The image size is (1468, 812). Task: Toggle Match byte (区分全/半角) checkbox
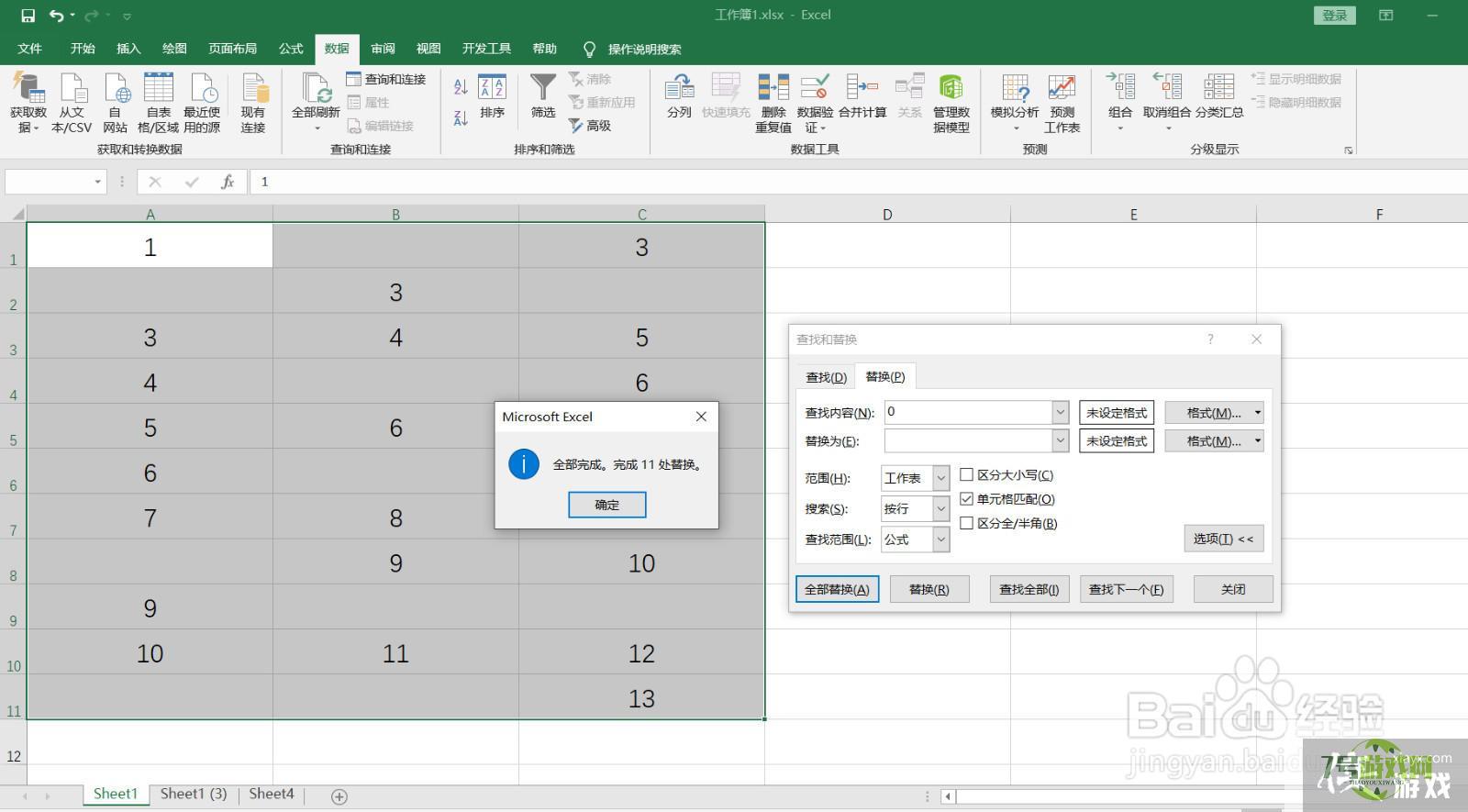[966, 523]
